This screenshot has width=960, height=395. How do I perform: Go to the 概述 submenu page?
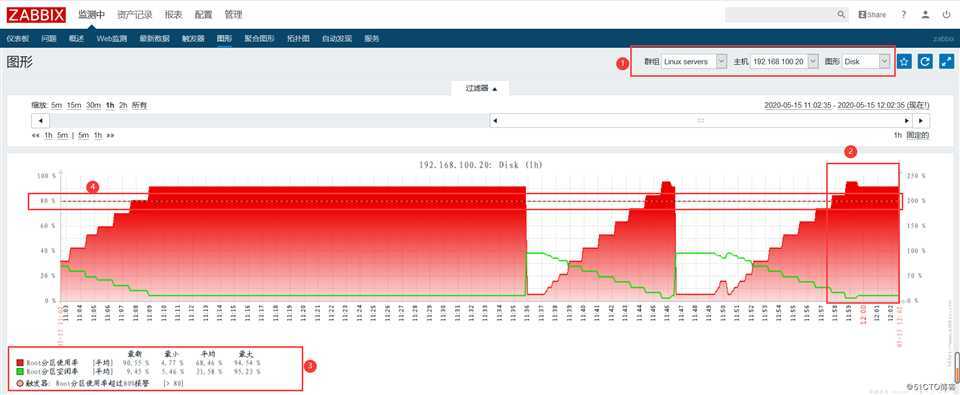(77, 39)
